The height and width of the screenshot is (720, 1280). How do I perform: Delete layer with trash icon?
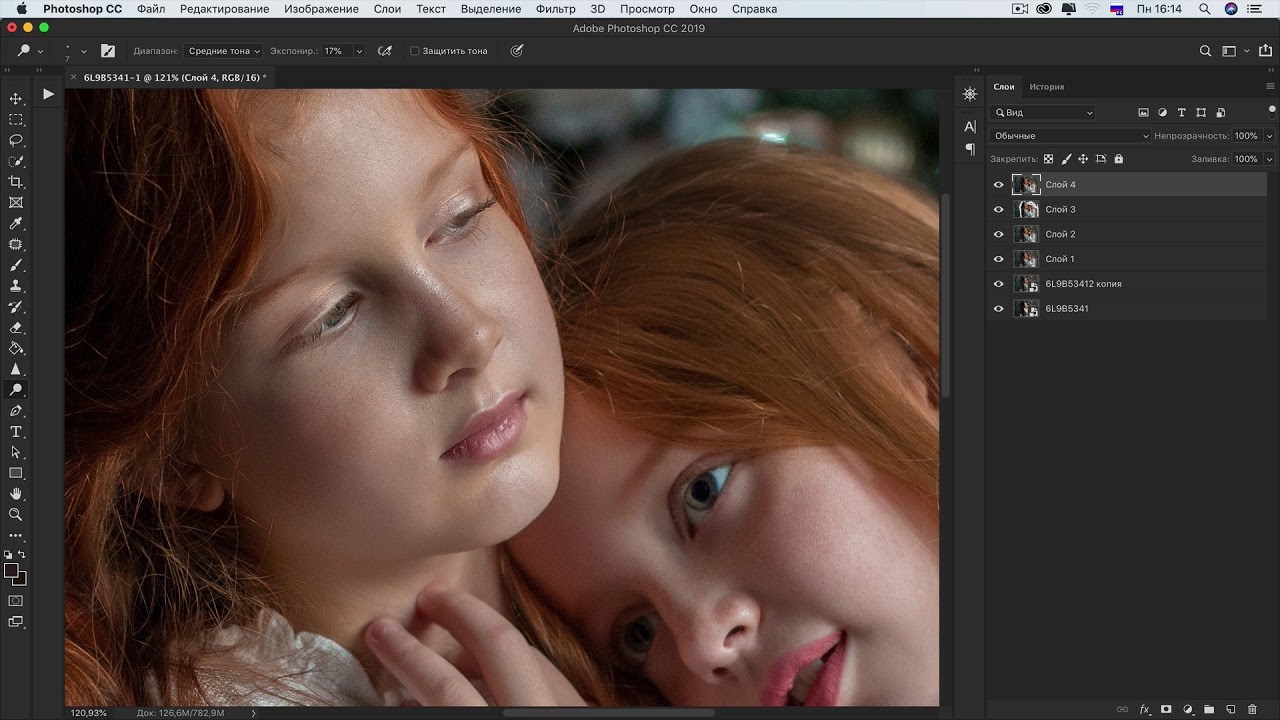[x=1252, y=710]
